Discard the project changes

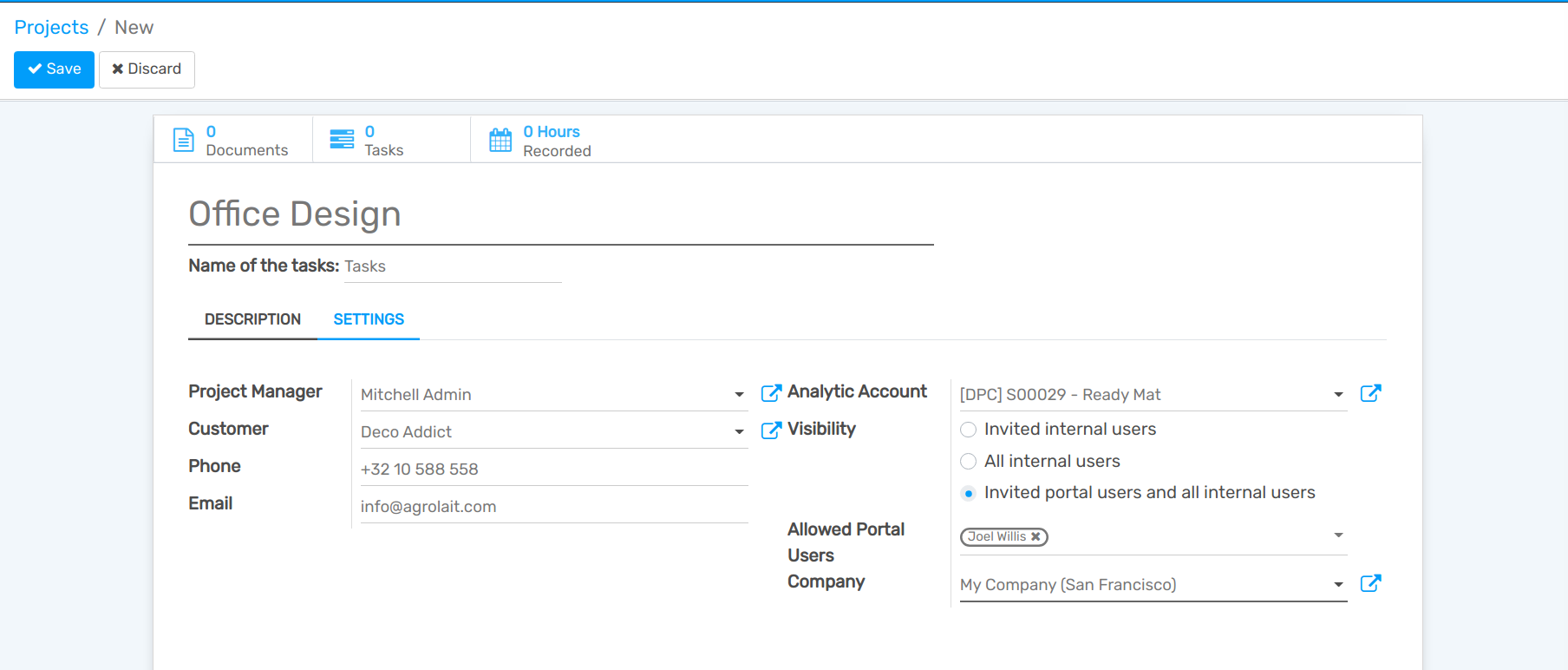147,69
